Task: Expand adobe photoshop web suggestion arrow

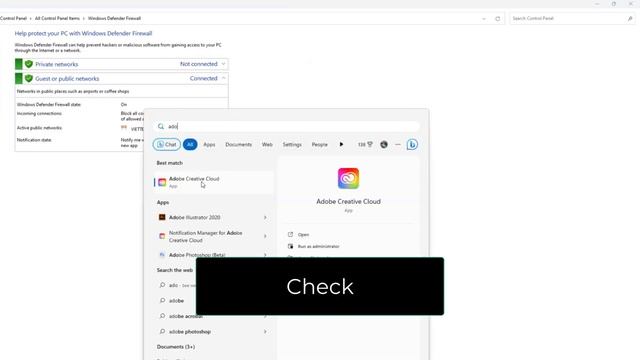Action: [265, 332]
